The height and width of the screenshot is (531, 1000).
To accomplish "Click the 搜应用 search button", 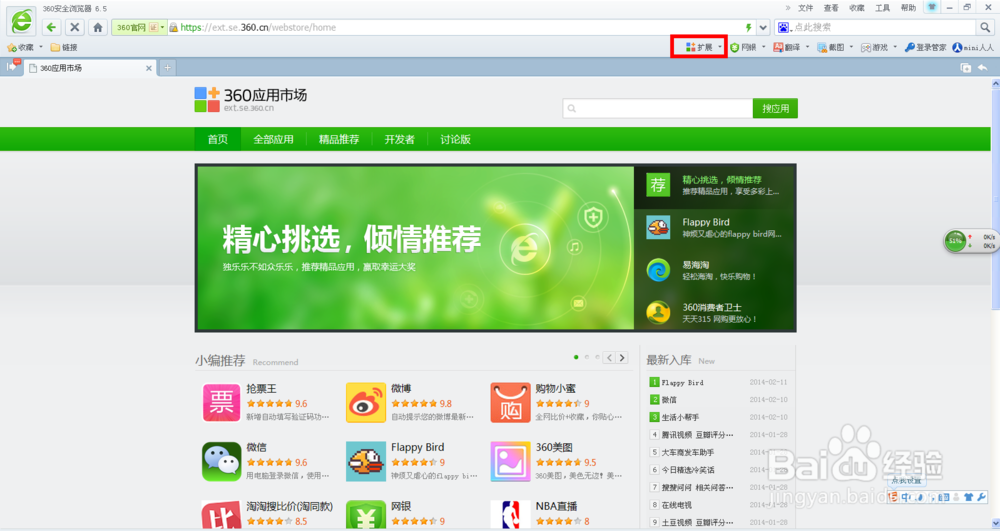I will tap(775, 108).
